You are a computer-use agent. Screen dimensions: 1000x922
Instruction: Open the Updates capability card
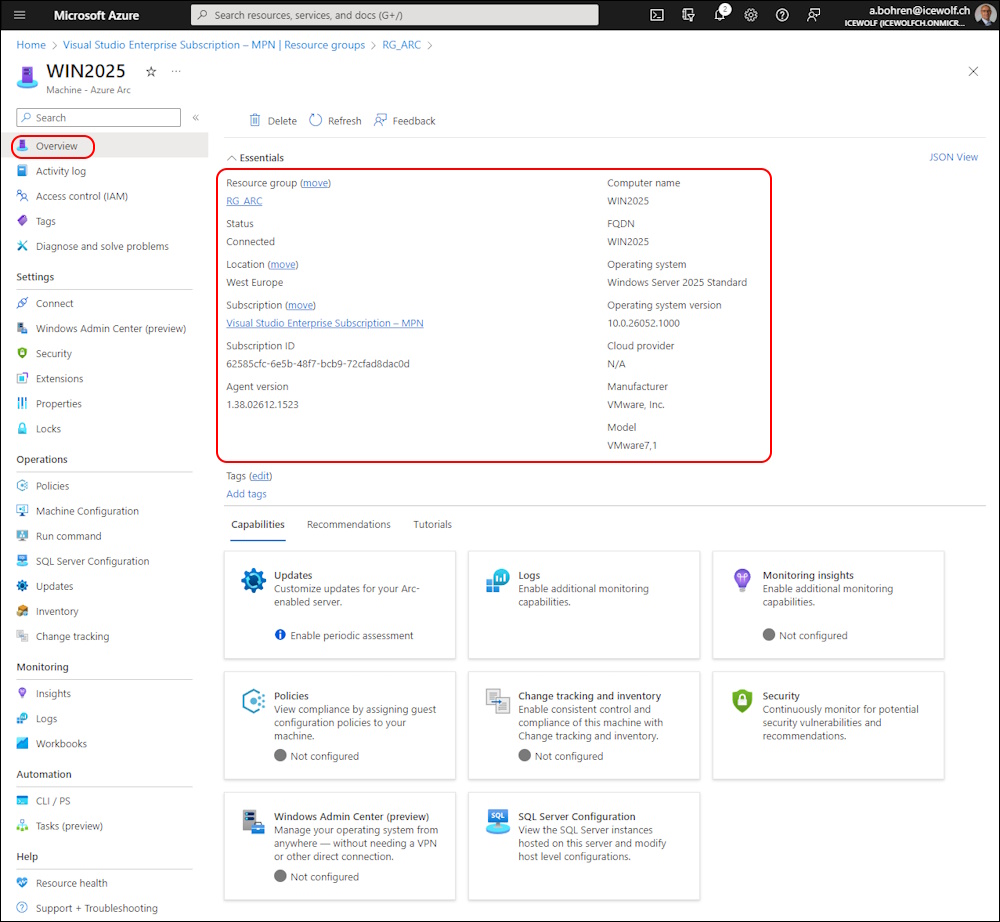[x=339, y=604]
